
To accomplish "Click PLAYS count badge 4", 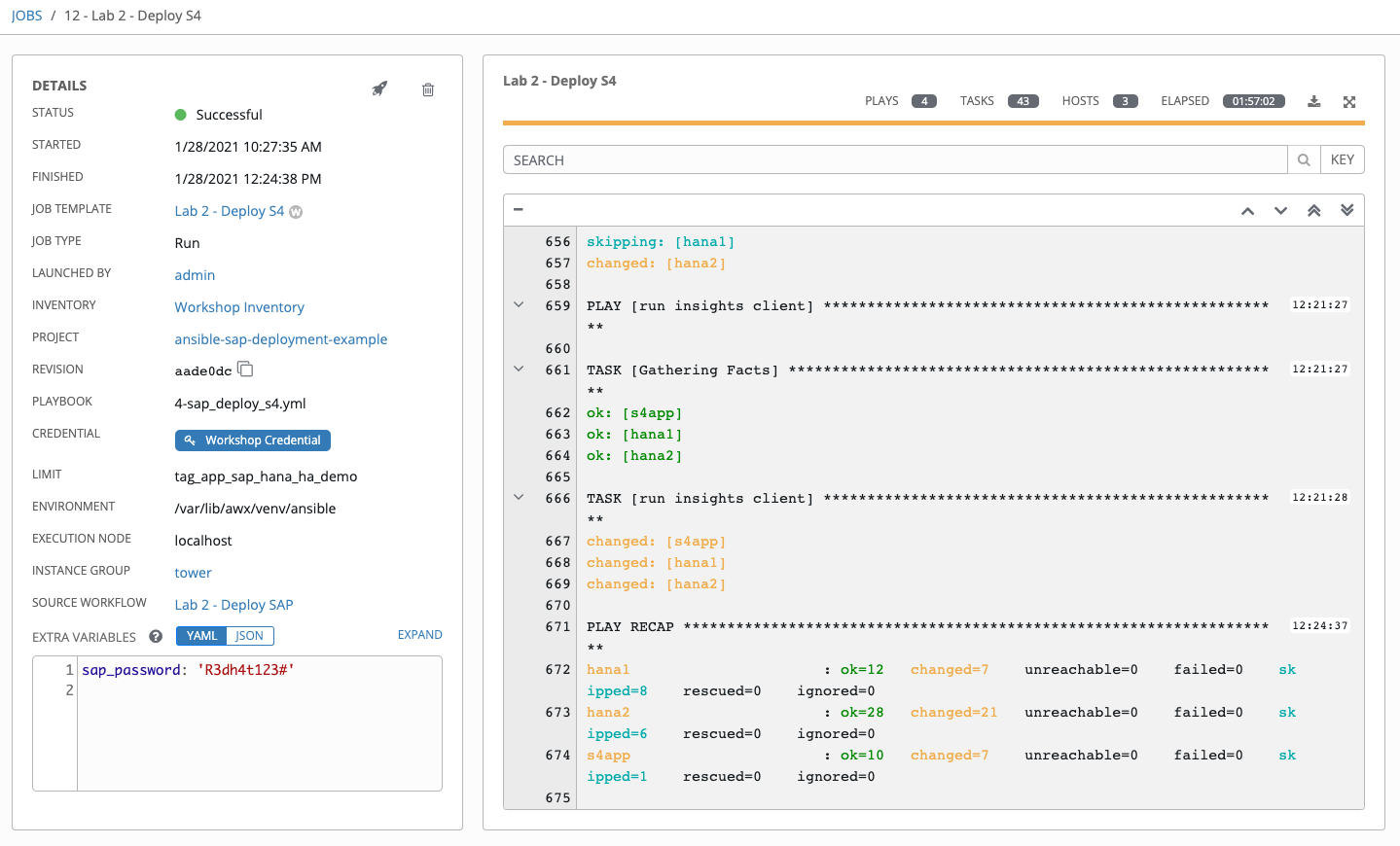I will [924, 101].
